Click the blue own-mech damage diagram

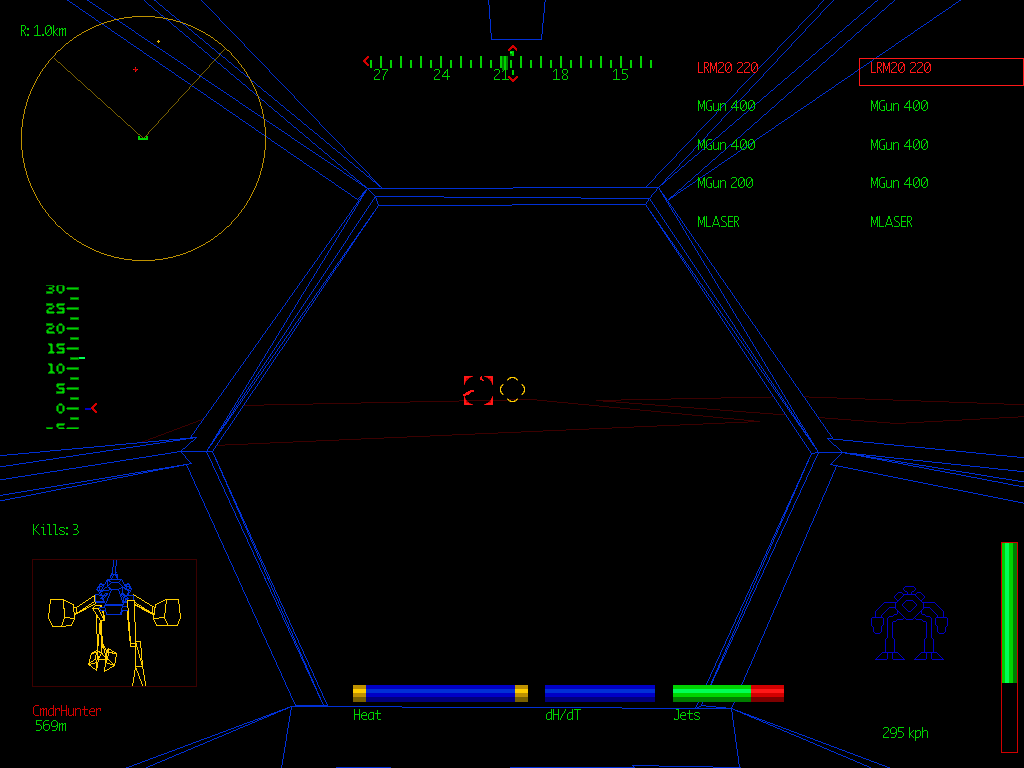pos(908,624)
